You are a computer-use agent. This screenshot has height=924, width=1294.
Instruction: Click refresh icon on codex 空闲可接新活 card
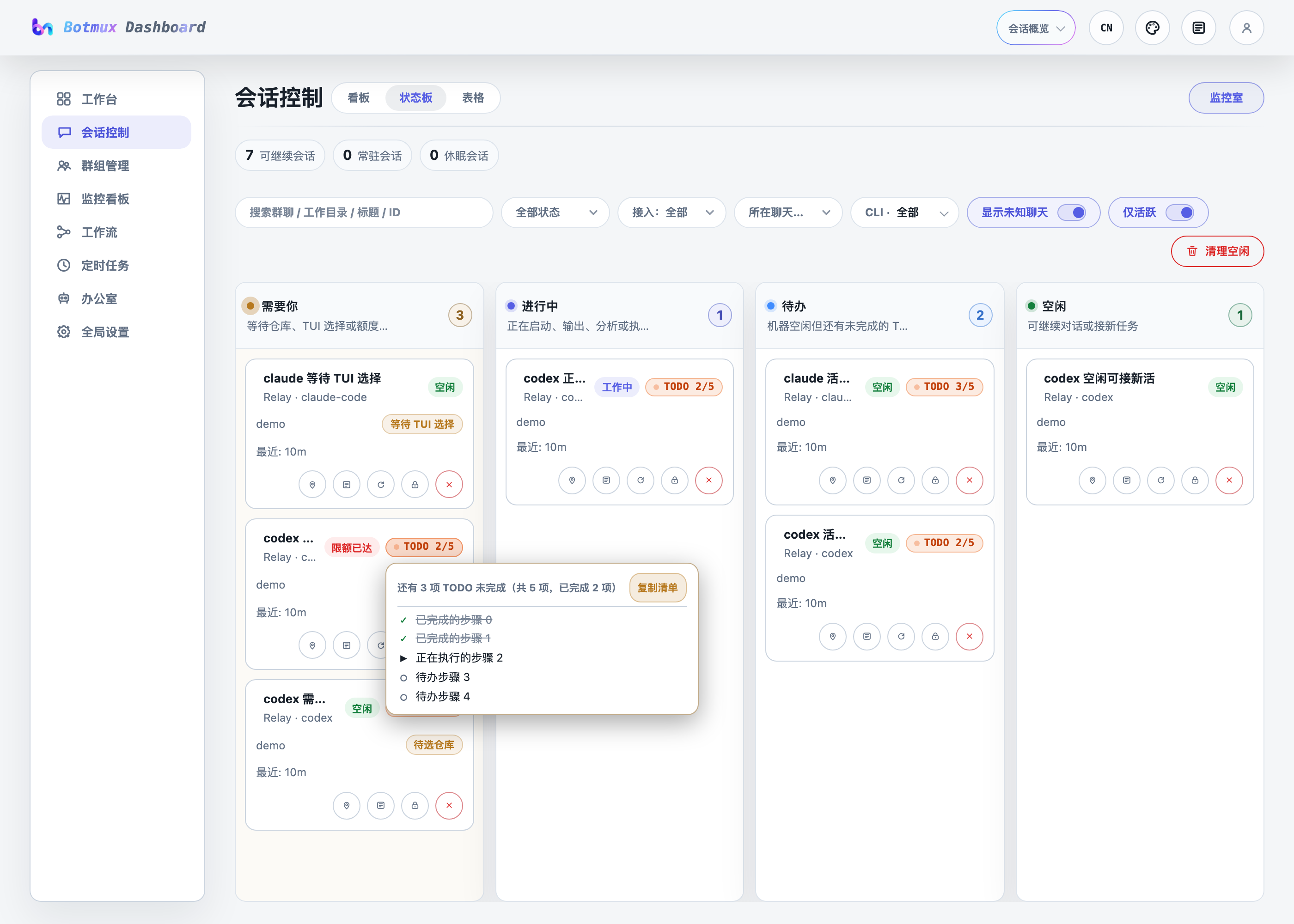(x=1160, y=480)
